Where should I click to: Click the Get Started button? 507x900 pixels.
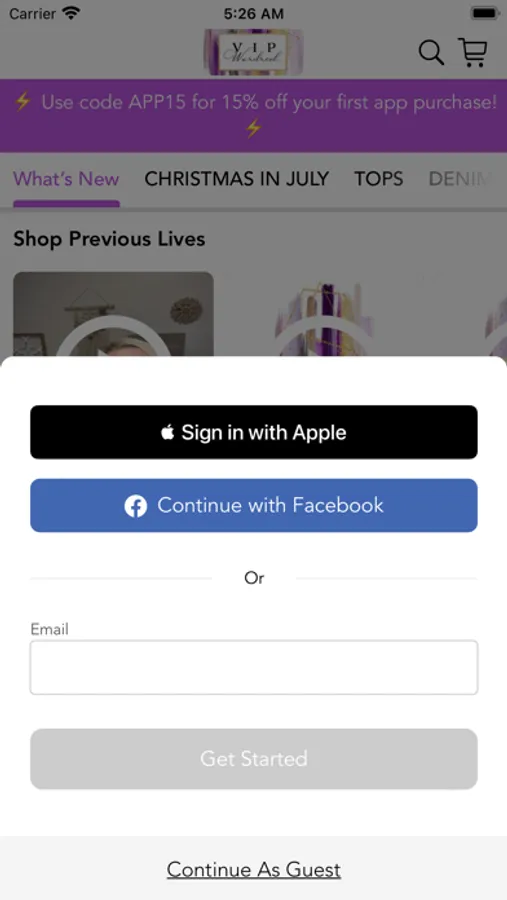[x=254, y=759]
